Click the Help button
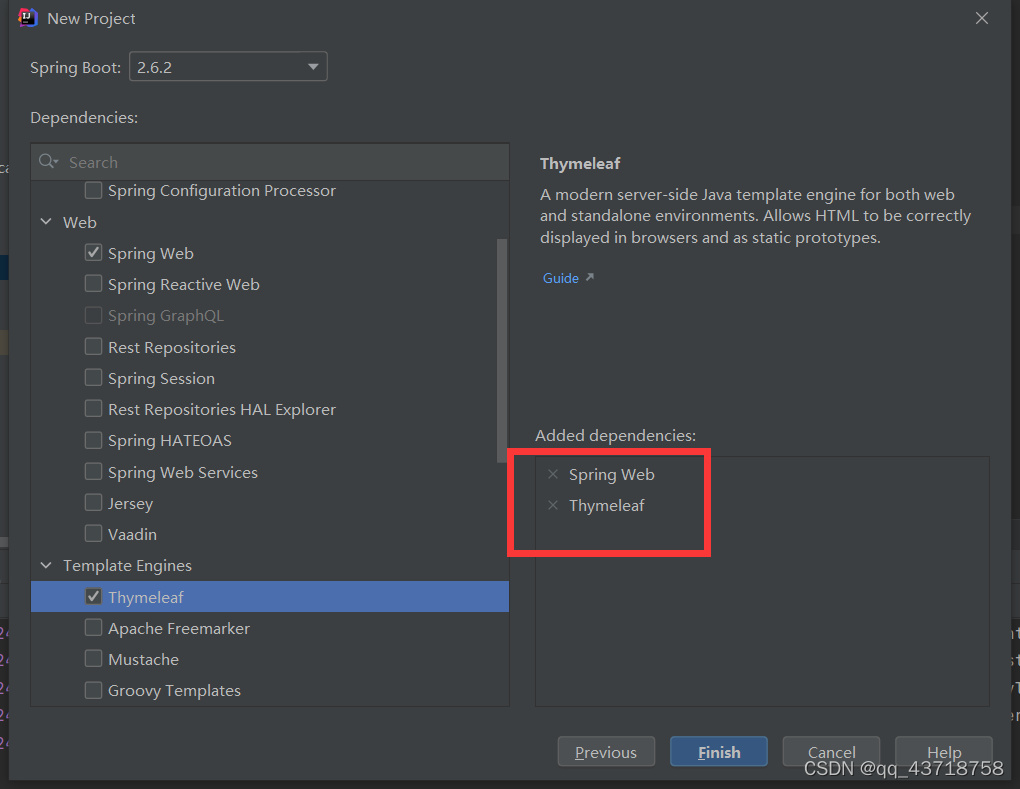Image resolution: width=1020 pixels, height=789 pixels. pyautogui.click(x=944, y=752)
